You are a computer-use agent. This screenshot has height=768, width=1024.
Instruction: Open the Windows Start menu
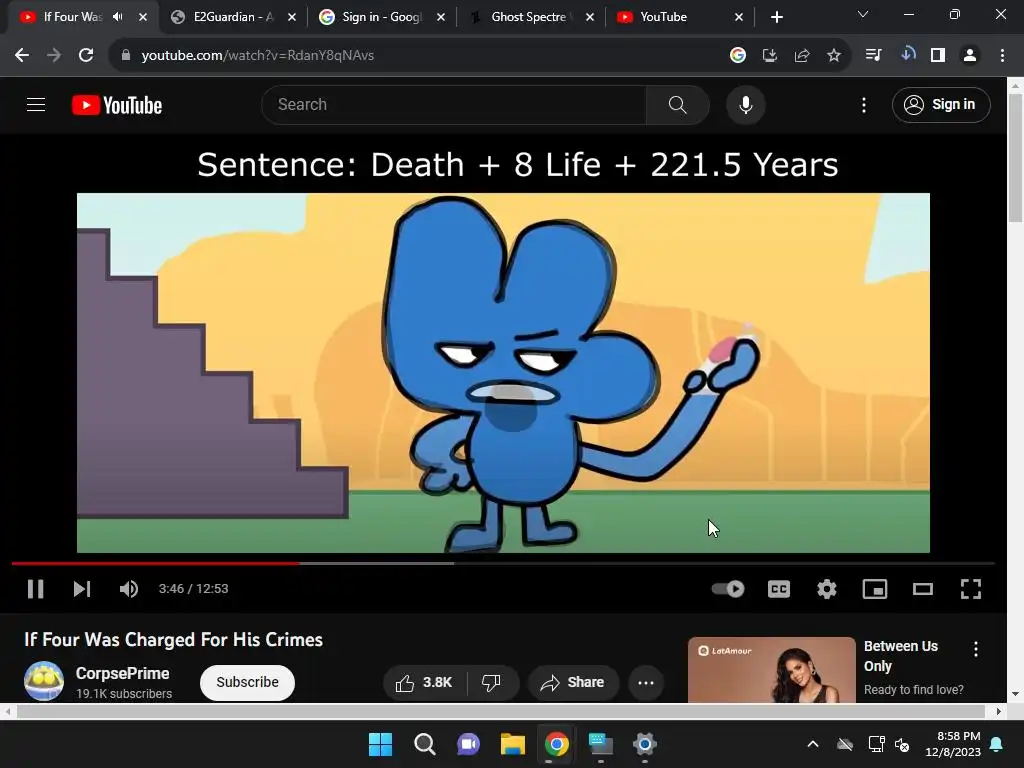(x=380, y=744)
